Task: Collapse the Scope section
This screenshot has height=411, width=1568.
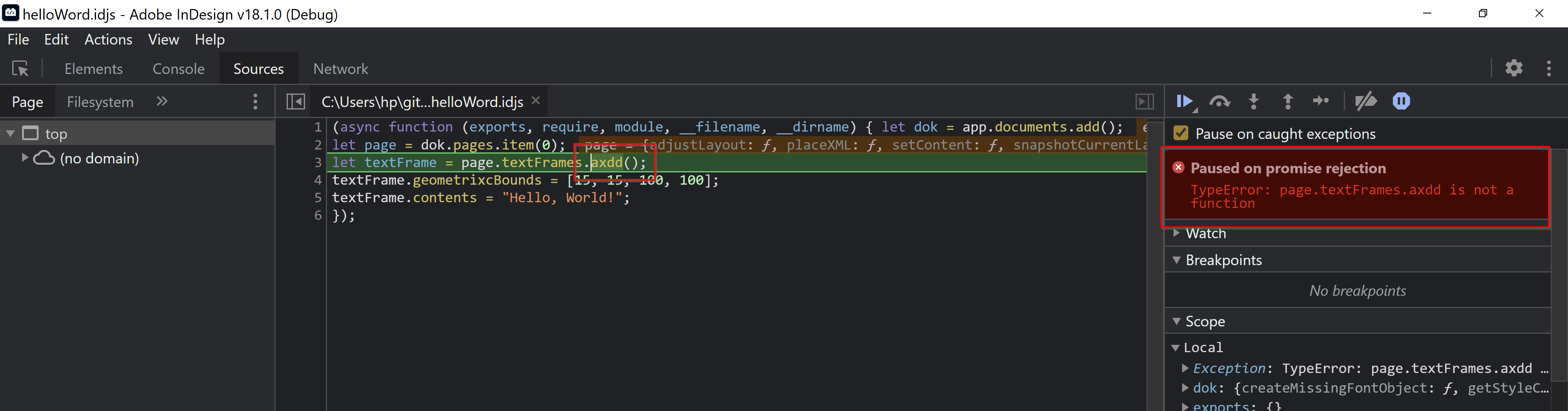Action: coord(1176,321)
